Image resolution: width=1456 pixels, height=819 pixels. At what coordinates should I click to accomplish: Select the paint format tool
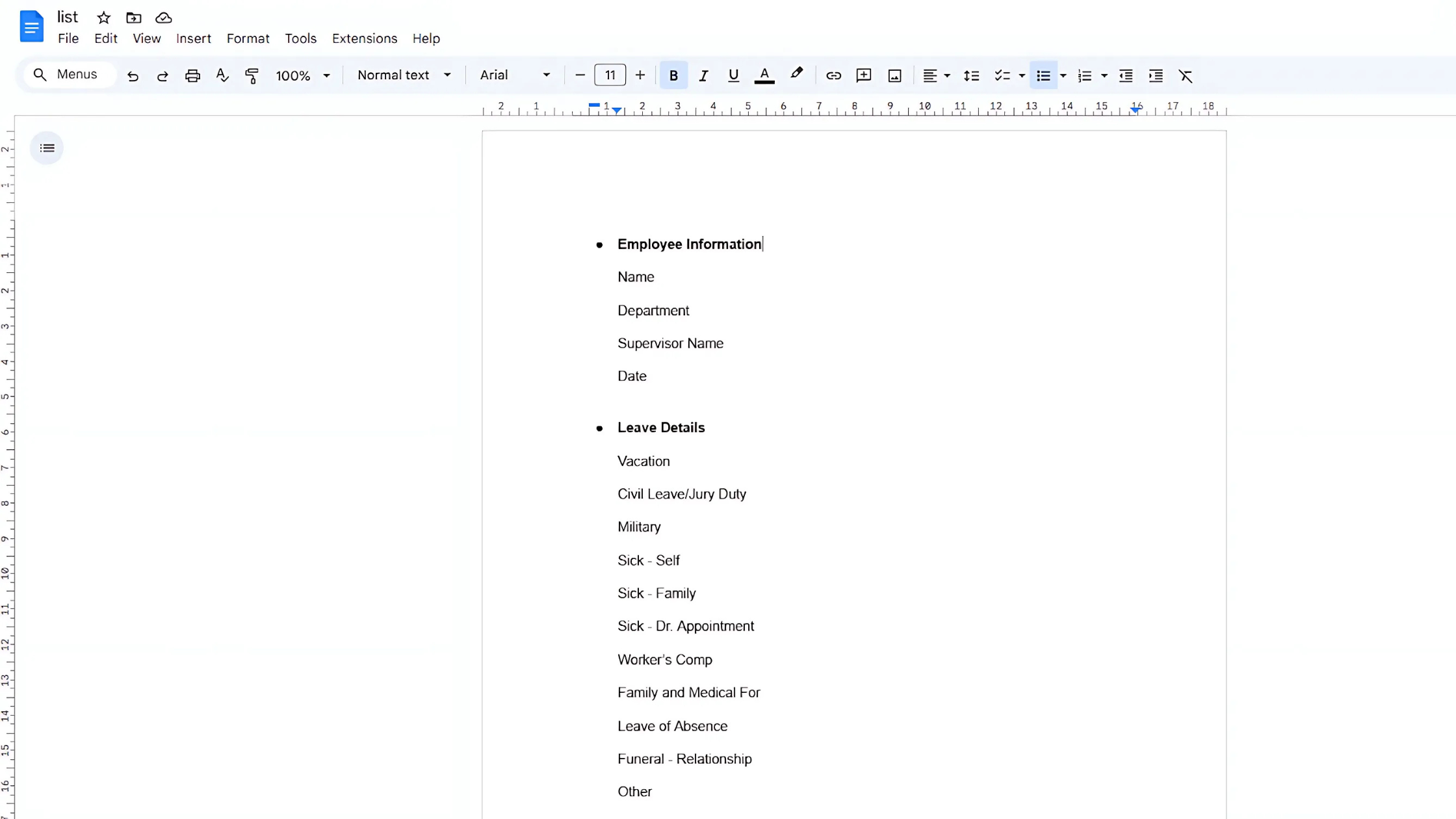tap(252, 76)
